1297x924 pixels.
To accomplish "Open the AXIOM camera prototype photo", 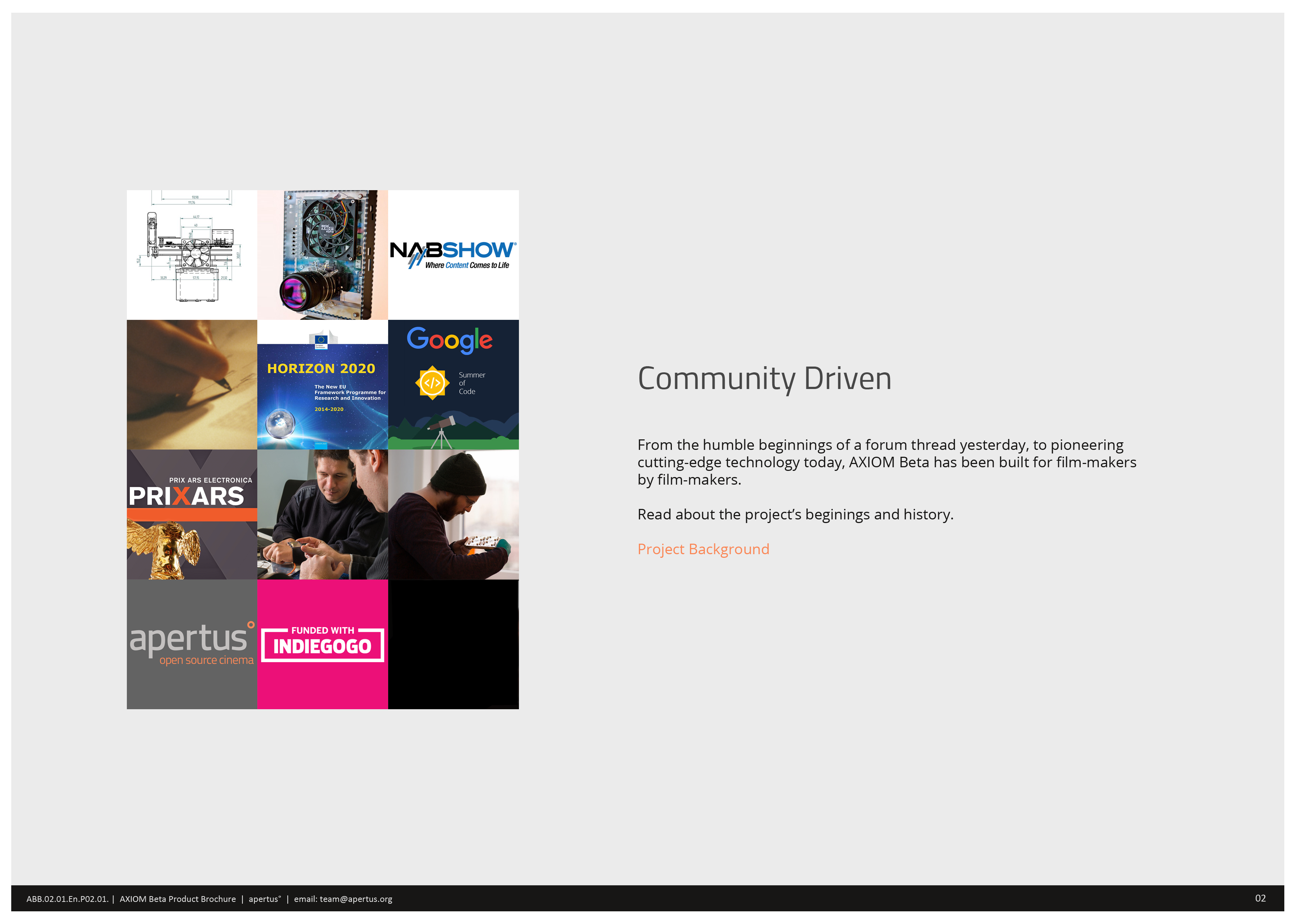I will (323, 255).
